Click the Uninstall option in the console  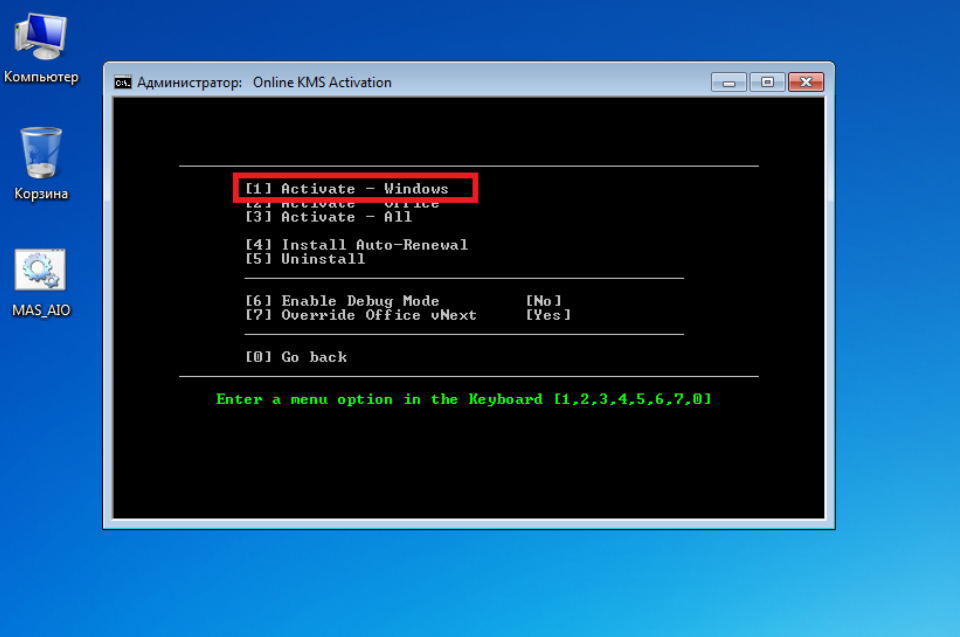305,259
